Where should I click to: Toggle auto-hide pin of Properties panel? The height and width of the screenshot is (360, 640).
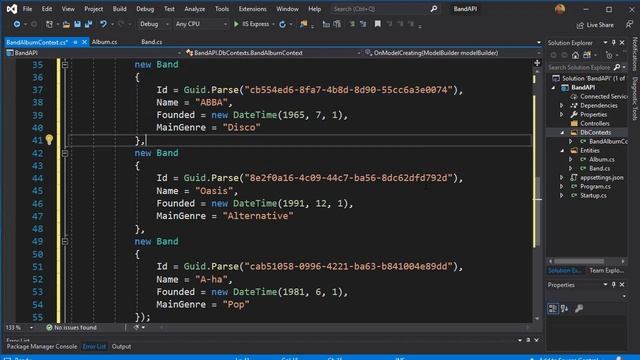tap(613, 284)
